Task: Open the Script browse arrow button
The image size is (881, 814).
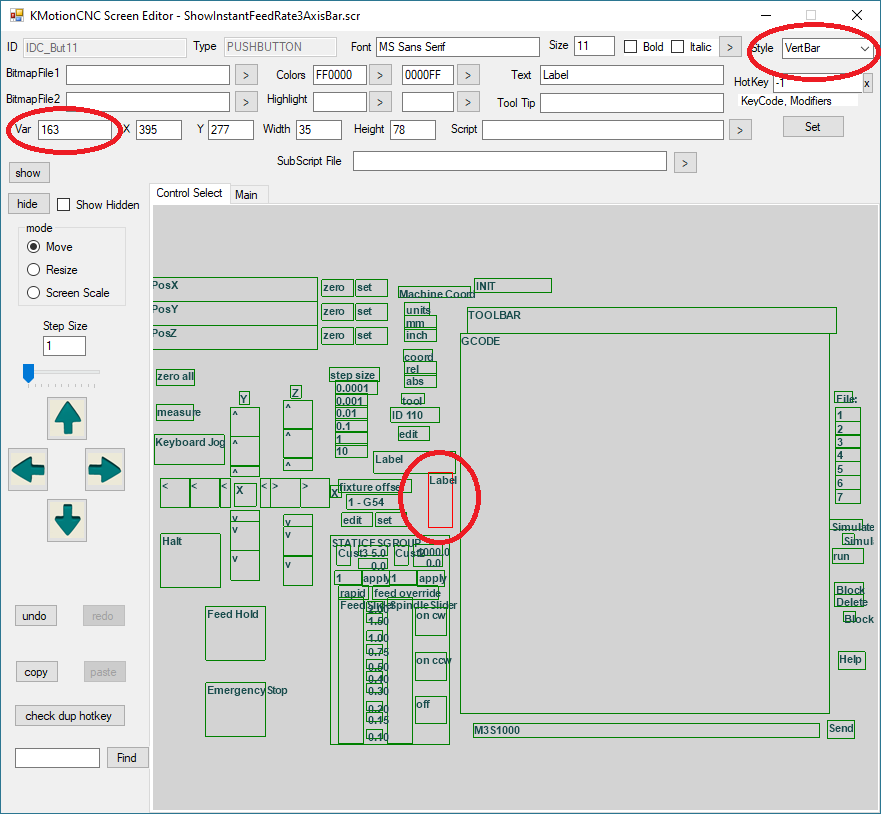Action: (740, 130)
